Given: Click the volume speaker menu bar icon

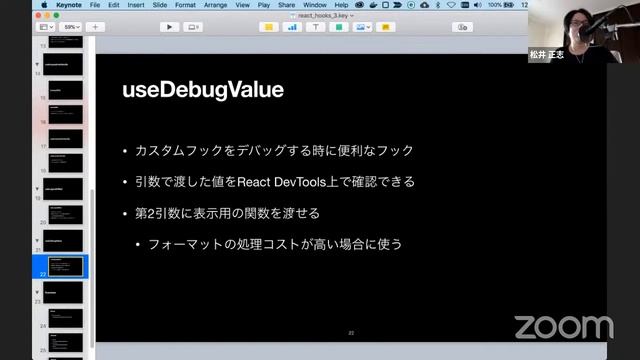Looking at the screenshot, I should click(x=478, y=5).
